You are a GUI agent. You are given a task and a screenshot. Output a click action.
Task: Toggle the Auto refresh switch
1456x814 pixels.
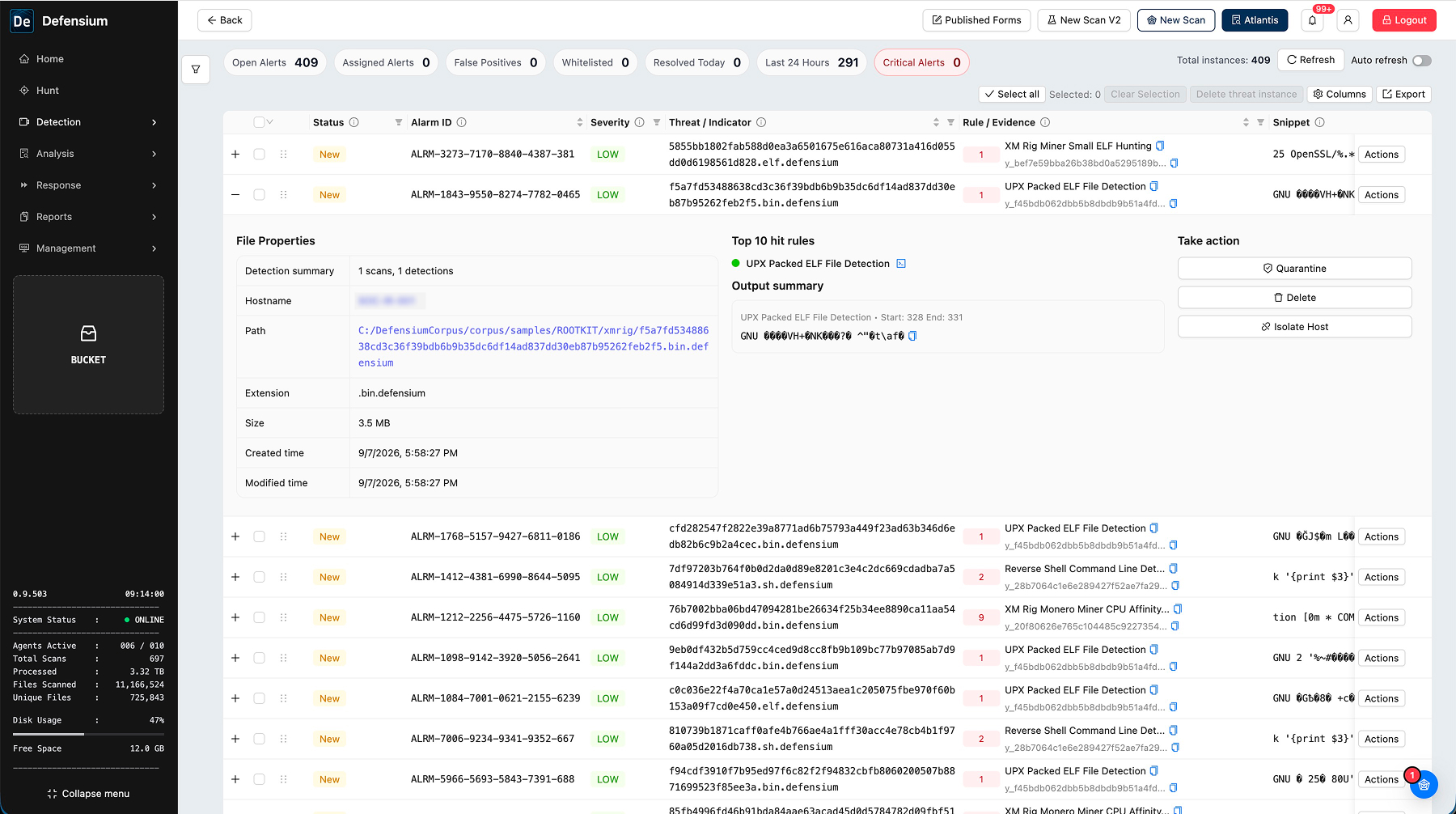point(1421,61)
